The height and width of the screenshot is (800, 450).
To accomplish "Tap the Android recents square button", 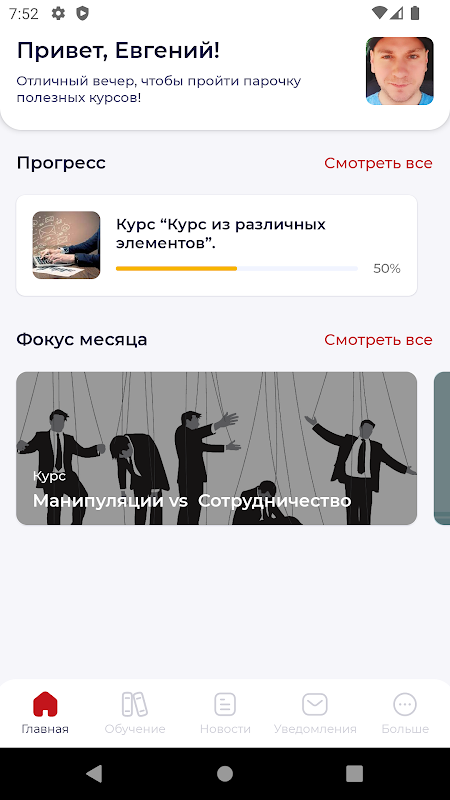I will 355,773.
